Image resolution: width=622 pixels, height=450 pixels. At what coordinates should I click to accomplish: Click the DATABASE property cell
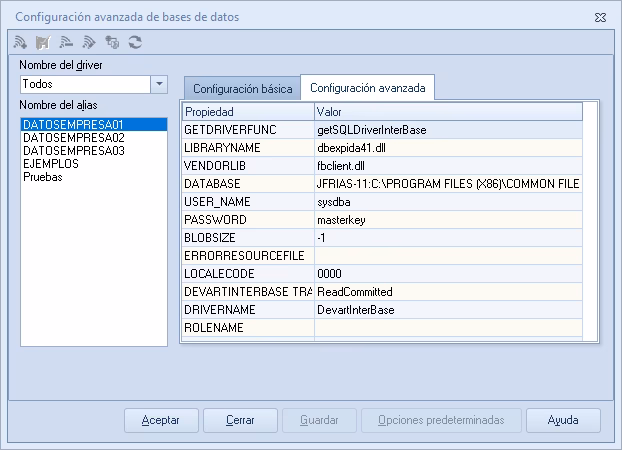(x=248, y=184)
